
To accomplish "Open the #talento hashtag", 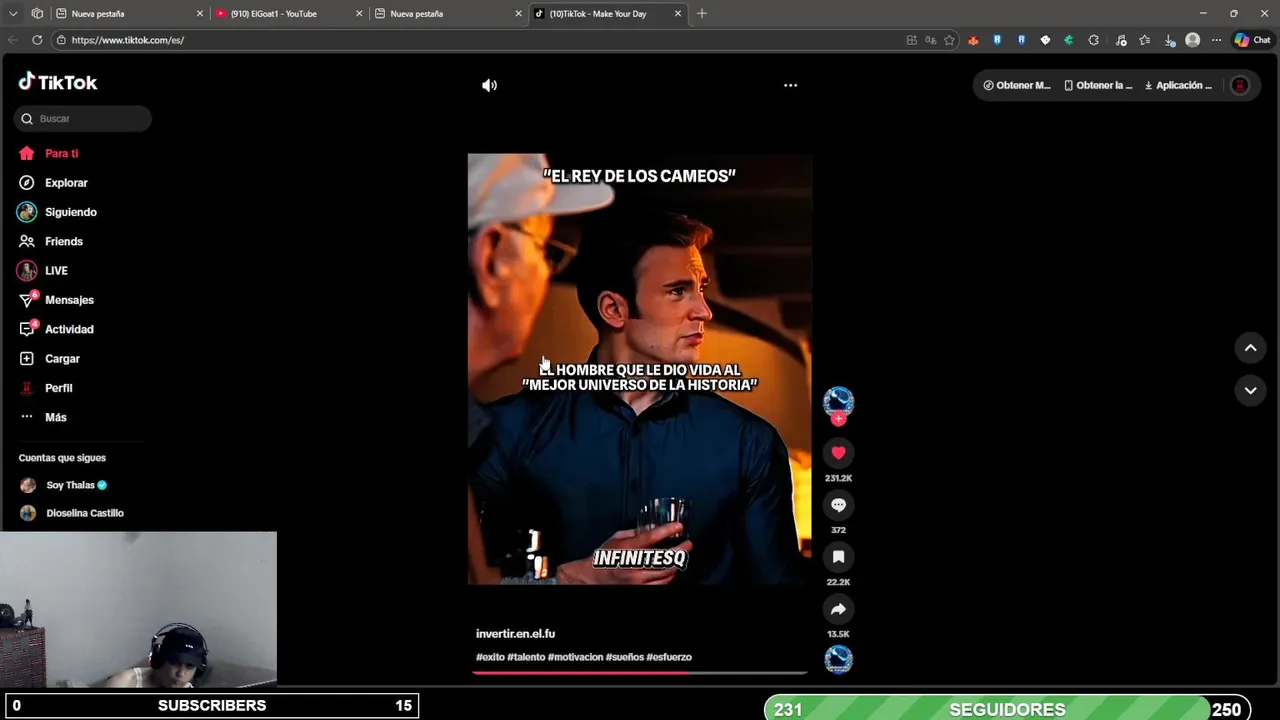I will 526,657.
